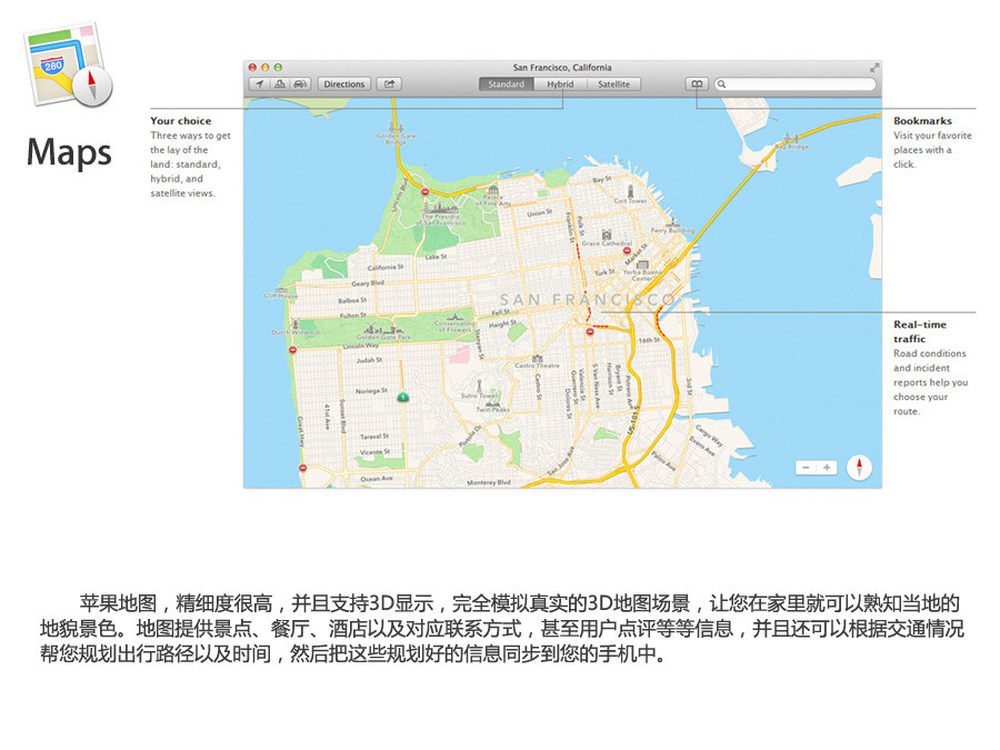
Task: Click the 16th St label
Action: 649,340
